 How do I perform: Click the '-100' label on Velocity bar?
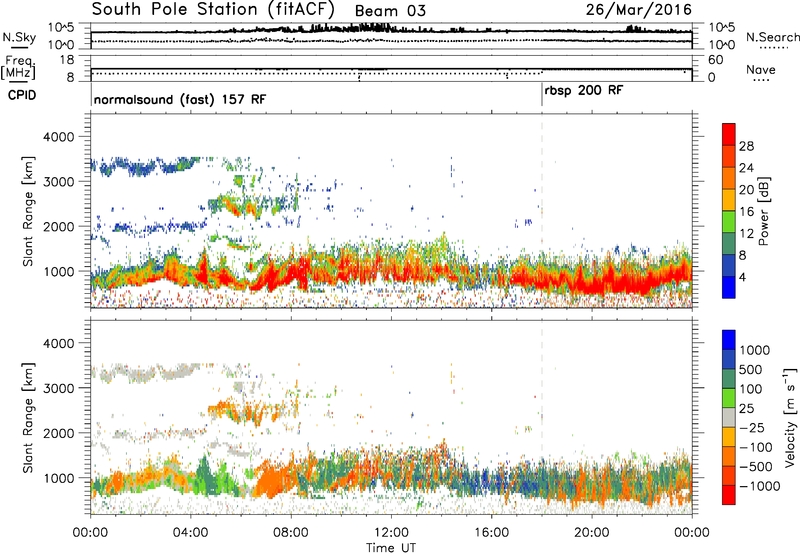756,447
